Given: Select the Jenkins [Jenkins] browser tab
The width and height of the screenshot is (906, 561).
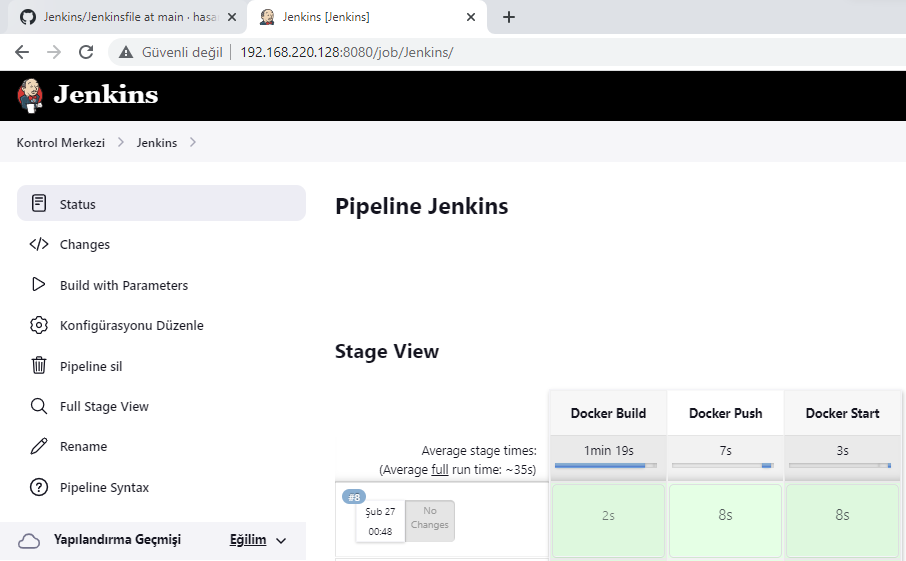Looking at the screenshot, I should point(367,17).
